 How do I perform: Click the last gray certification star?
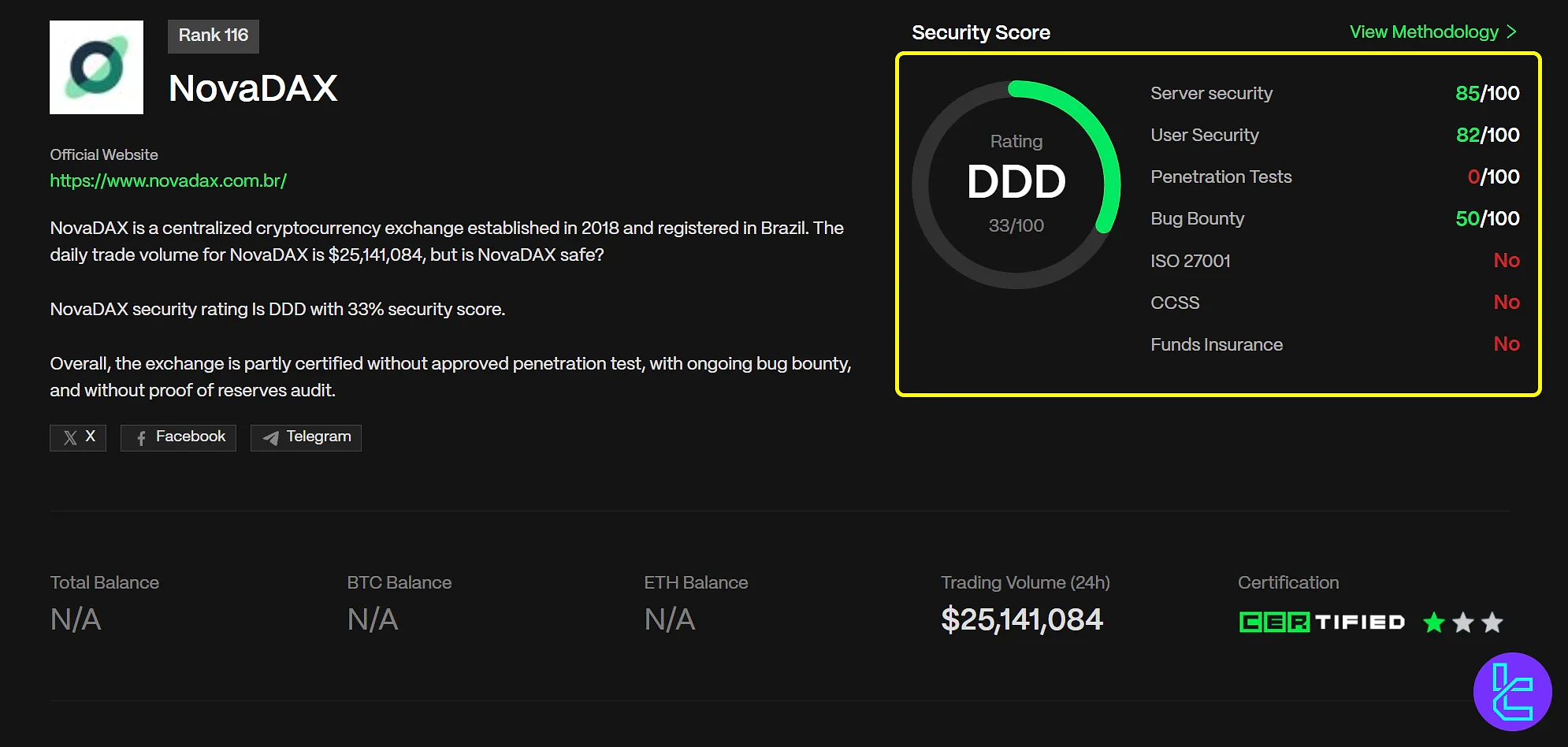point(1492,622)
